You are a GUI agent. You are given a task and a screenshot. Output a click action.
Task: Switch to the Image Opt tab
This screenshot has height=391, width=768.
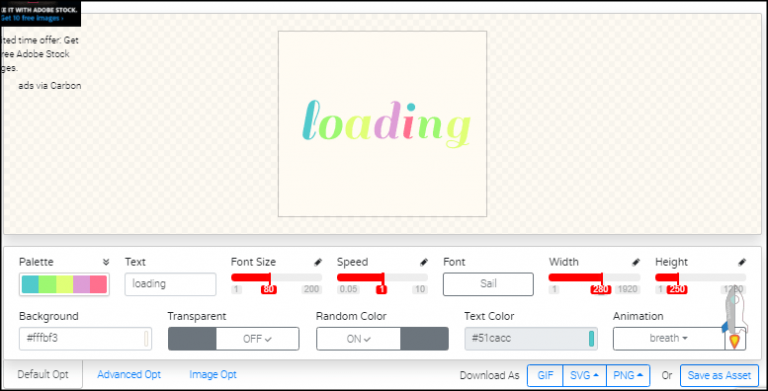[x=213, y=375]
